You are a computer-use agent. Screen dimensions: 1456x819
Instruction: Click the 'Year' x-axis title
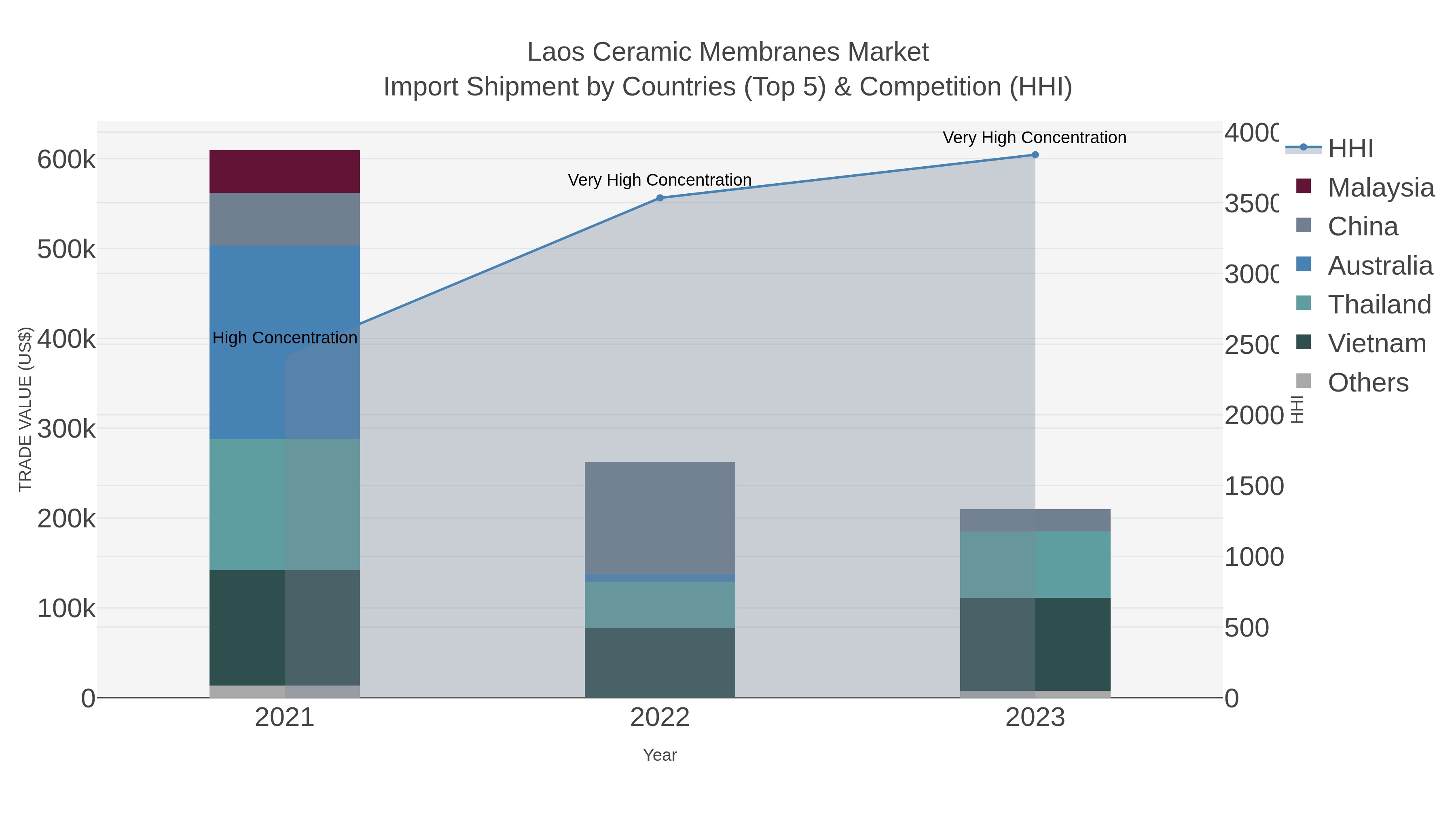[x=660, y=755]
